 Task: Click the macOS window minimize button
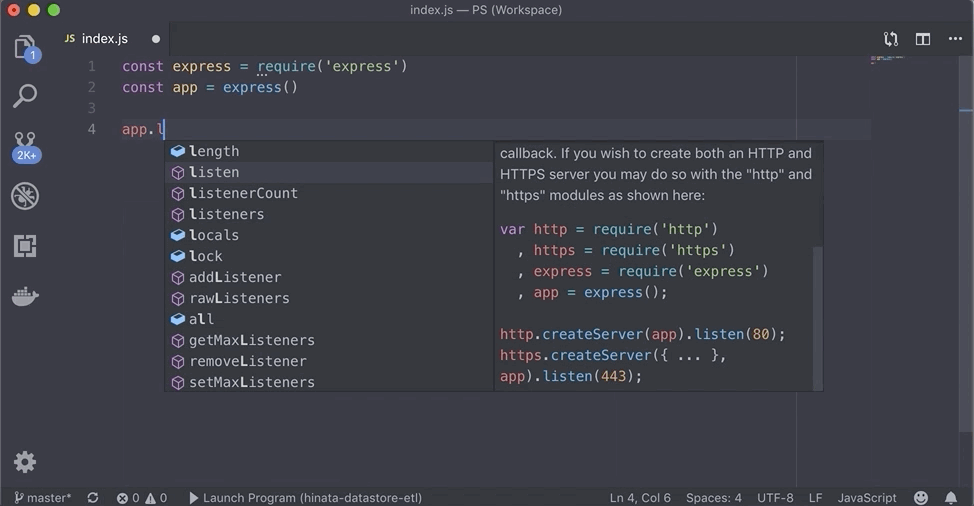34,10
